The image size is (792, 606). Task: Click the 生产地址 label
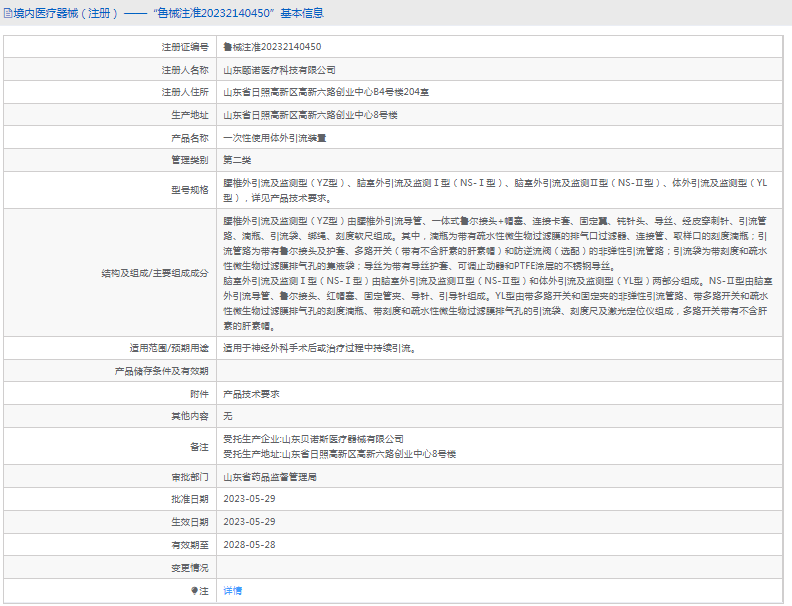pos(189,115)
